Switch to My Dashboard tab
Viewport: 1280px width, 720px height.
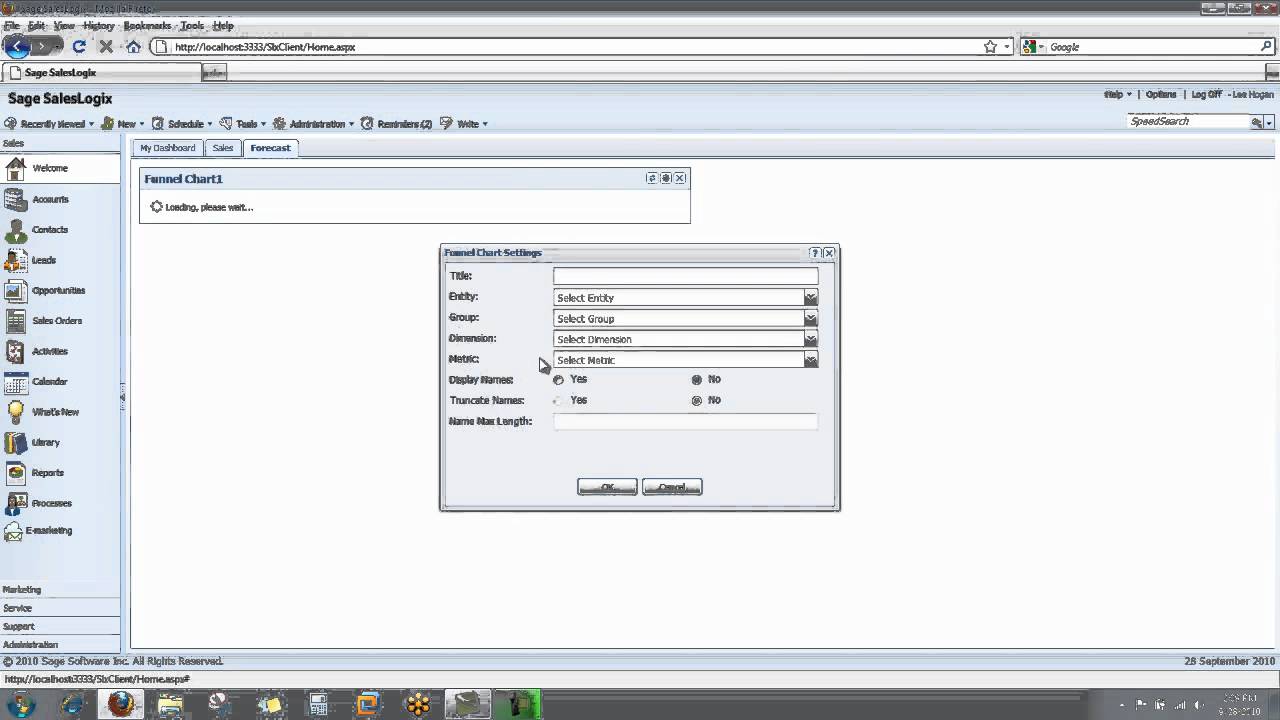[x=168, y=148]
